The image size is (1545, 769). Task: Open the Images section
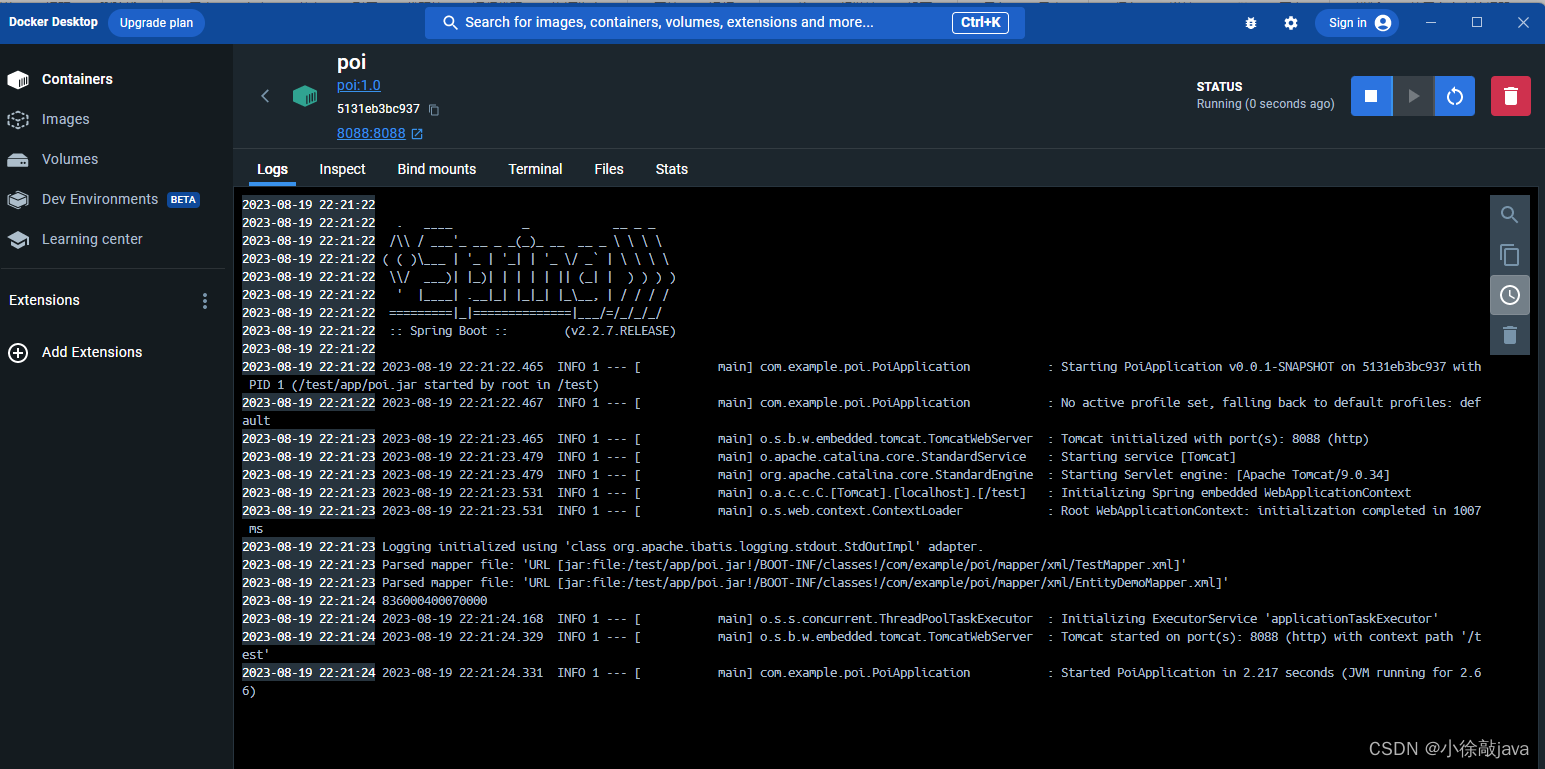65,119
